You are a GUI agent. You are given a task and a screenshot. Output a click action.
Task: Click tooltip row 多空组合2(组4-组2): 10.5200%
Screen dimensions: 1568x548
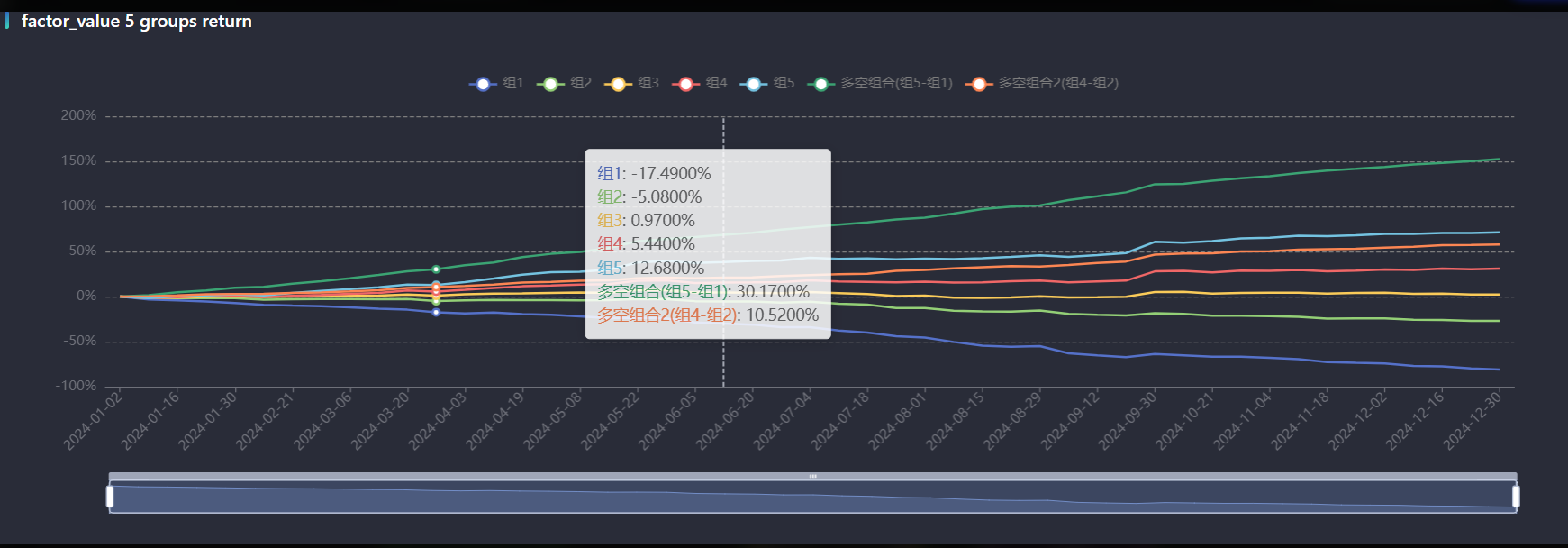(x=708, y=315)
